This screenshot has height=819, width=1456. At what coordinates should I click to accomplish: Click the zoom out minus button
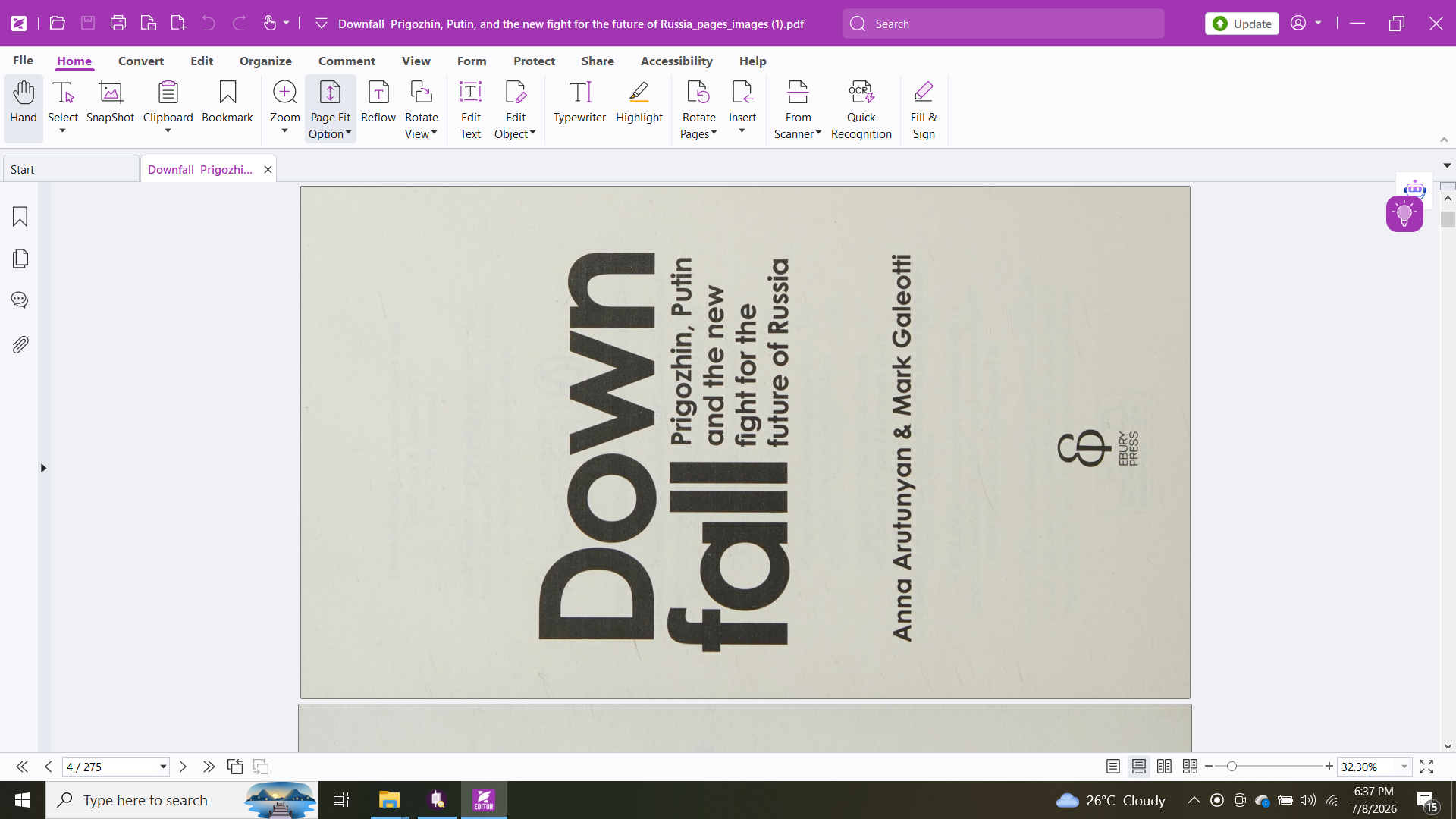tap(1209, 767)
